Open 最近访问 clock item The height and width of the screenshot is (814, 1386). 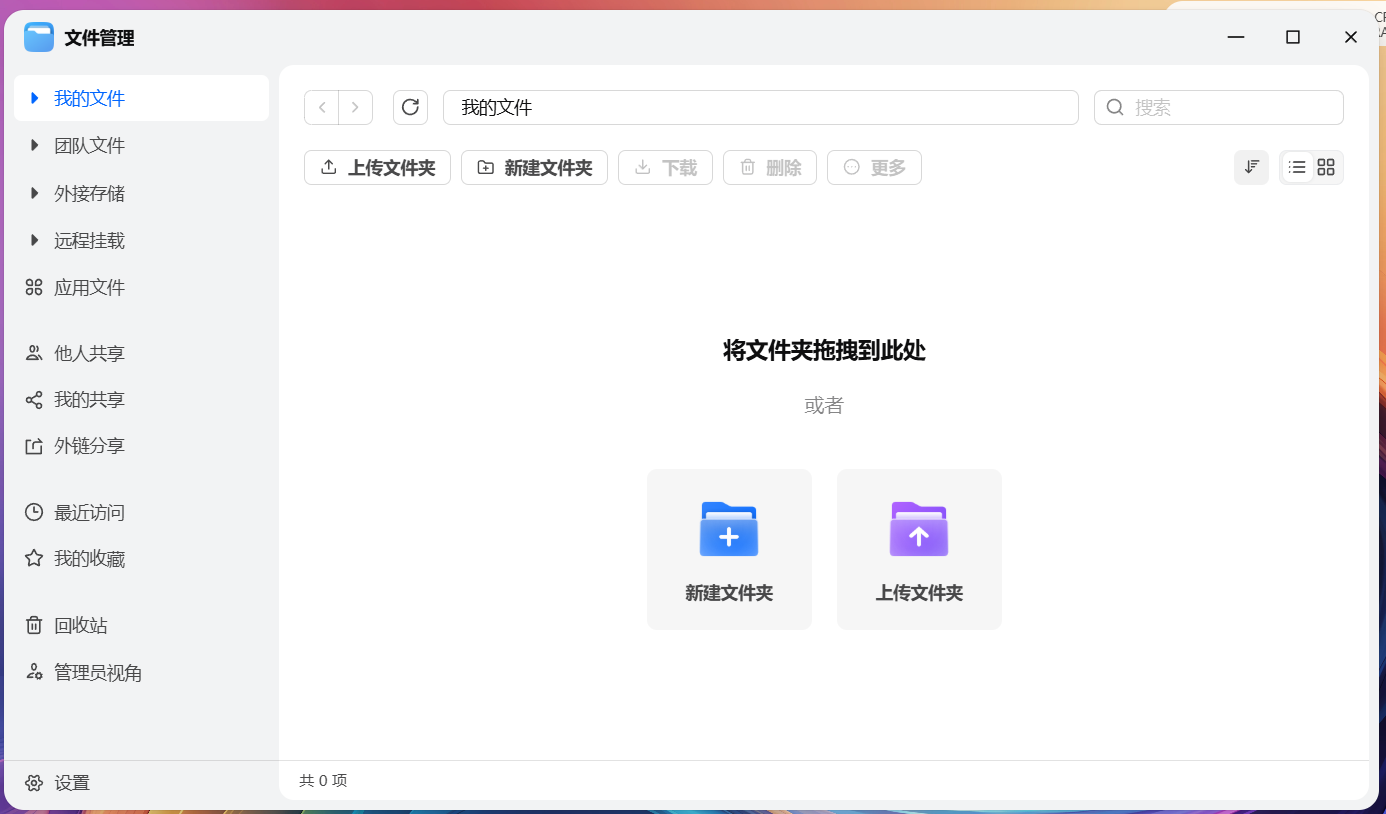89,513
